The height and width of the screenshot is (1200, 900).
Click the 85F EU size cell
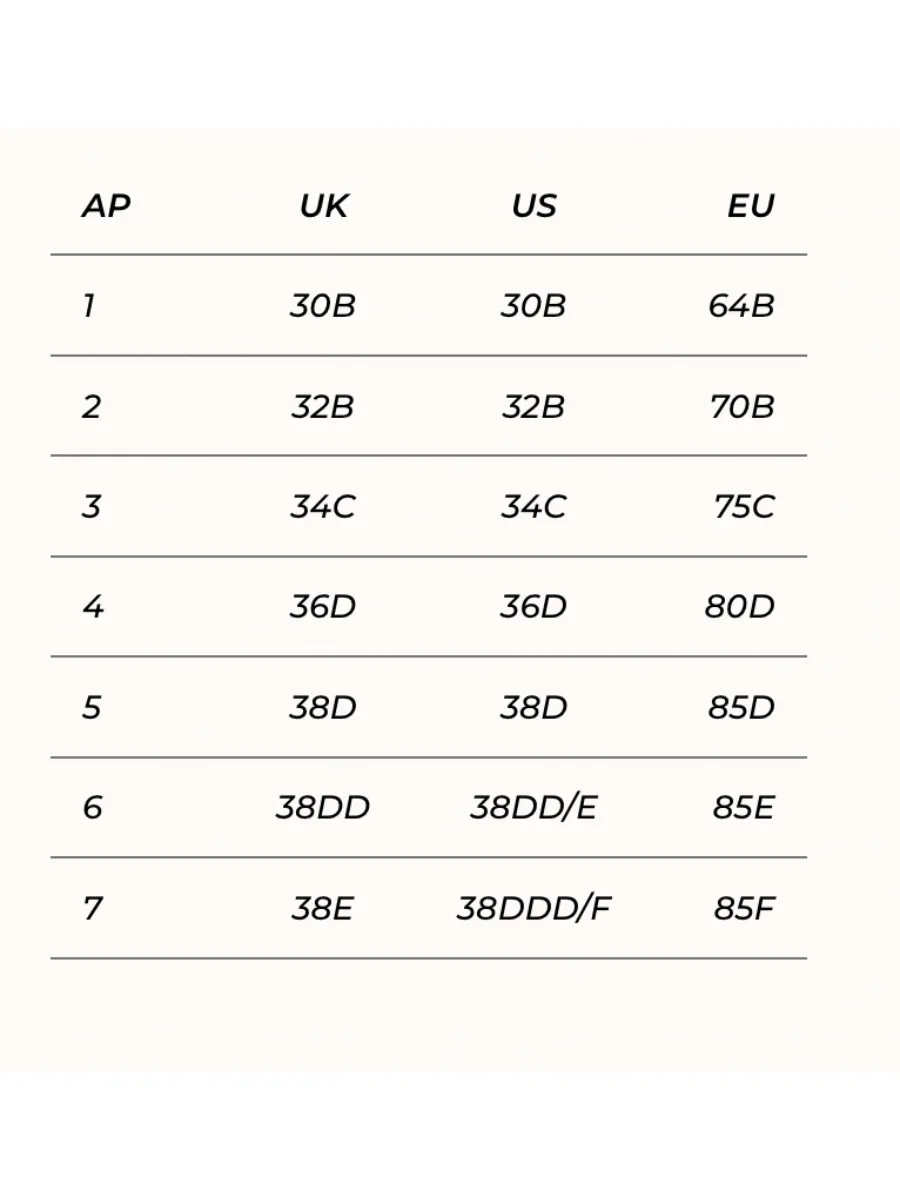click(x=745, y=909)
